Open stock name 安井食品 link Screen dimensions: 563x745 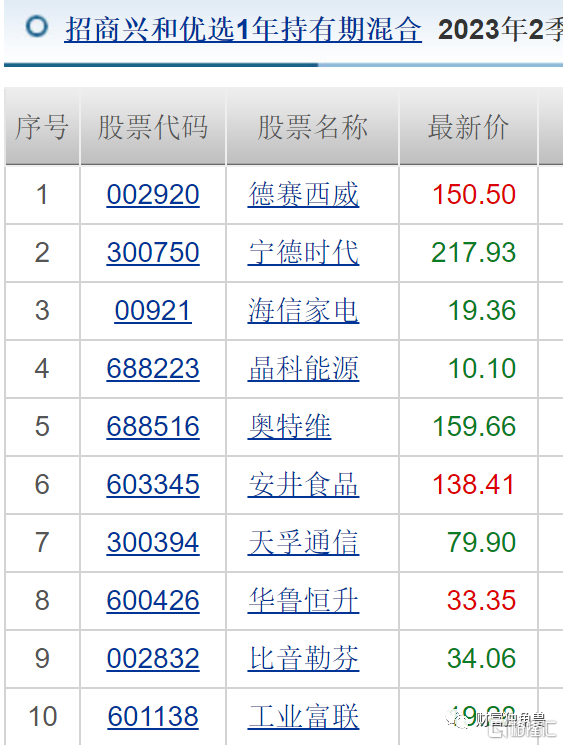click(304, 485)
